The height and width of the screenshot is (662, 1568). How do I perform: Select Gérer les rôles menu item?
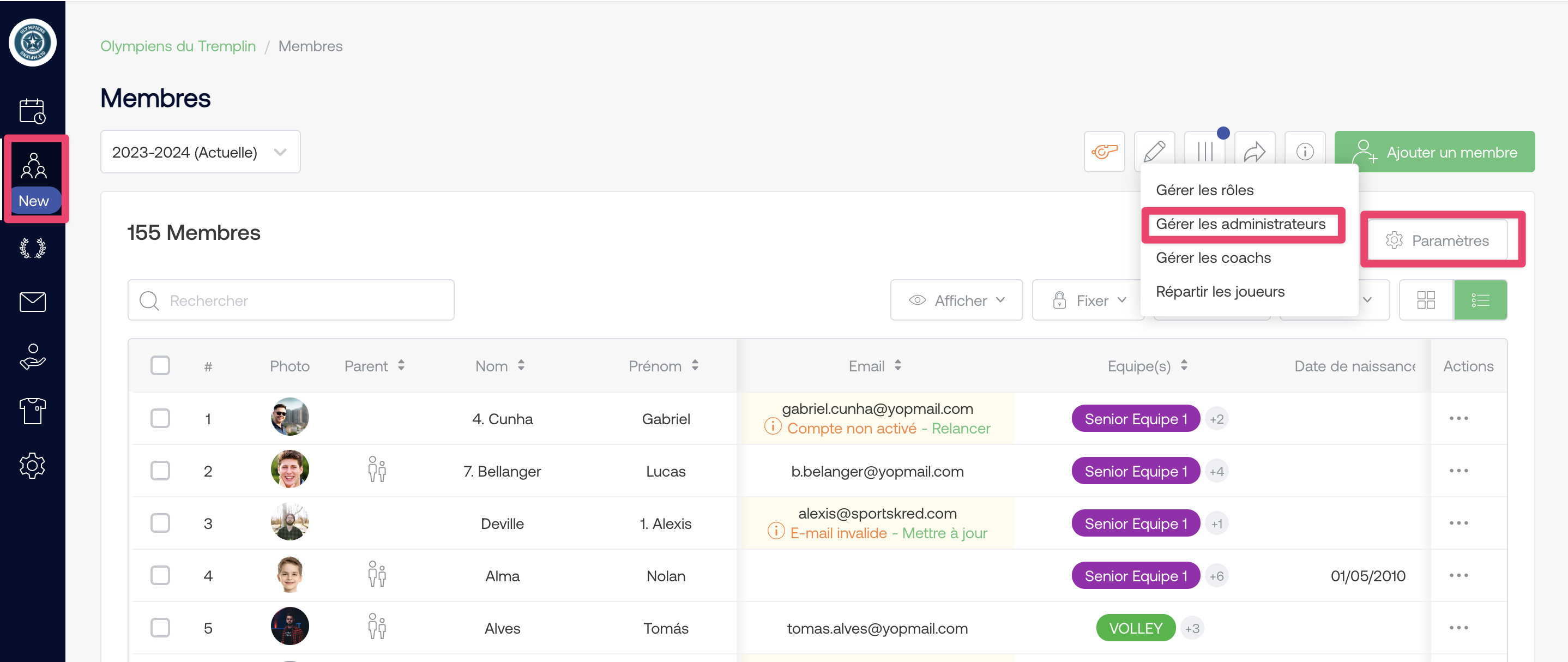pos(1204,190)
